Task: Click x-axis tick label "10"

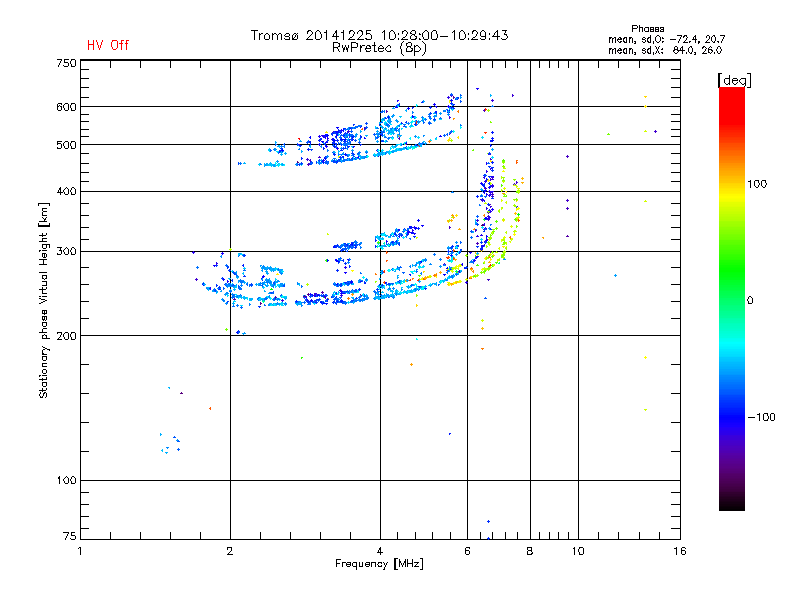Action: [x=578, y=551]
